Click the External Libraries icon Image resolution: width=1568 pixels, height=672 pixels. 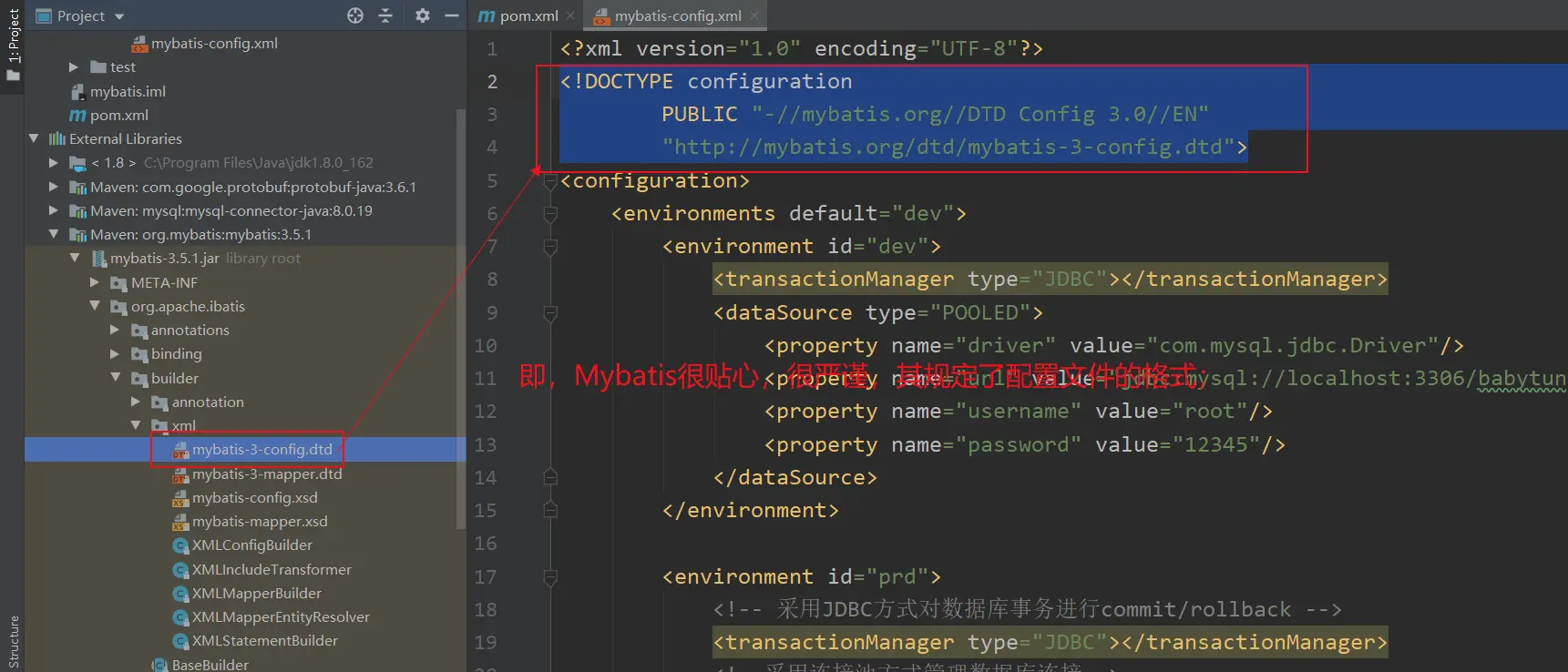56,139
